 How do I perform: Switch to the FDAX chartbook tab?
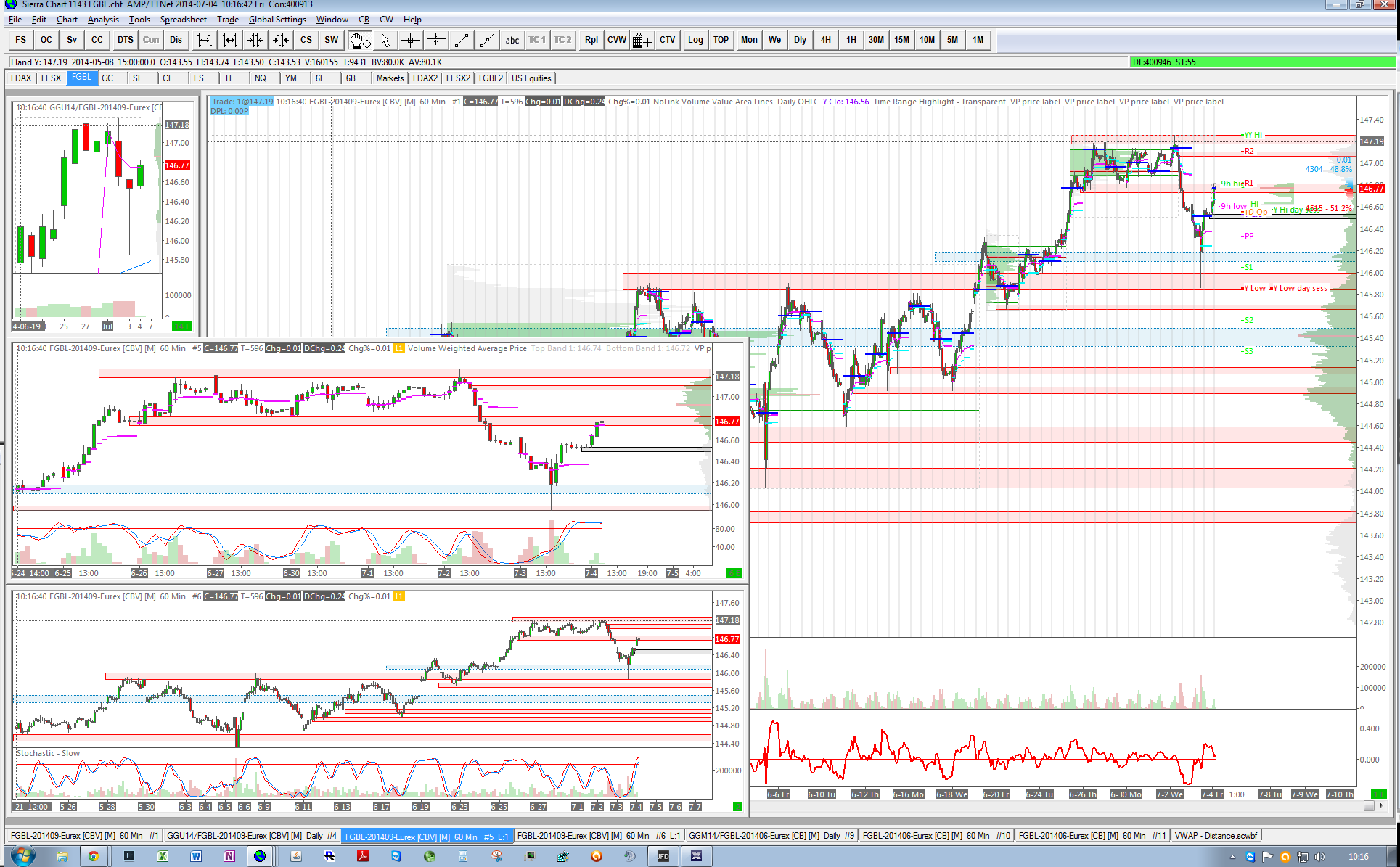tap(21, 78)
